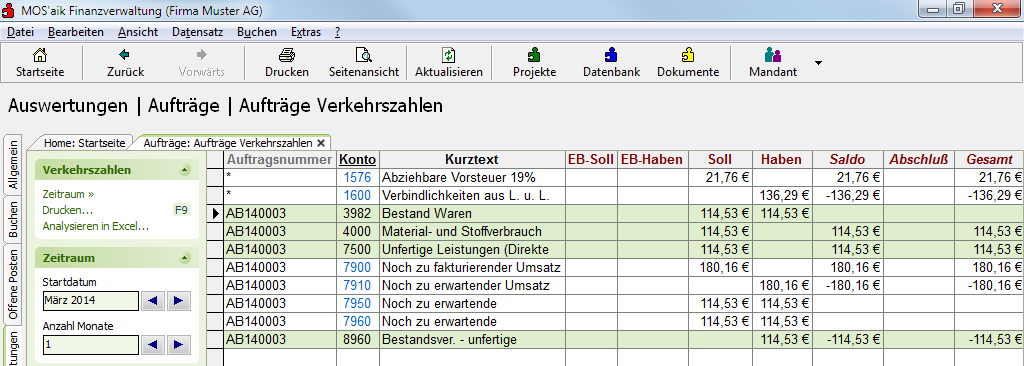Select cell Noch zu fakturierender Umsatz
This screenshot has height=366, width=1024.
click(x=472, y=267)
